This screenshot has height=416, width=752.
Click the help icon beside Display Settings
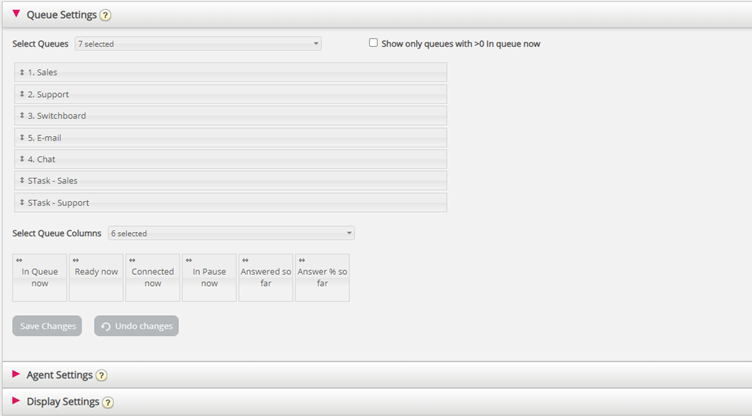tap(108, 402)
